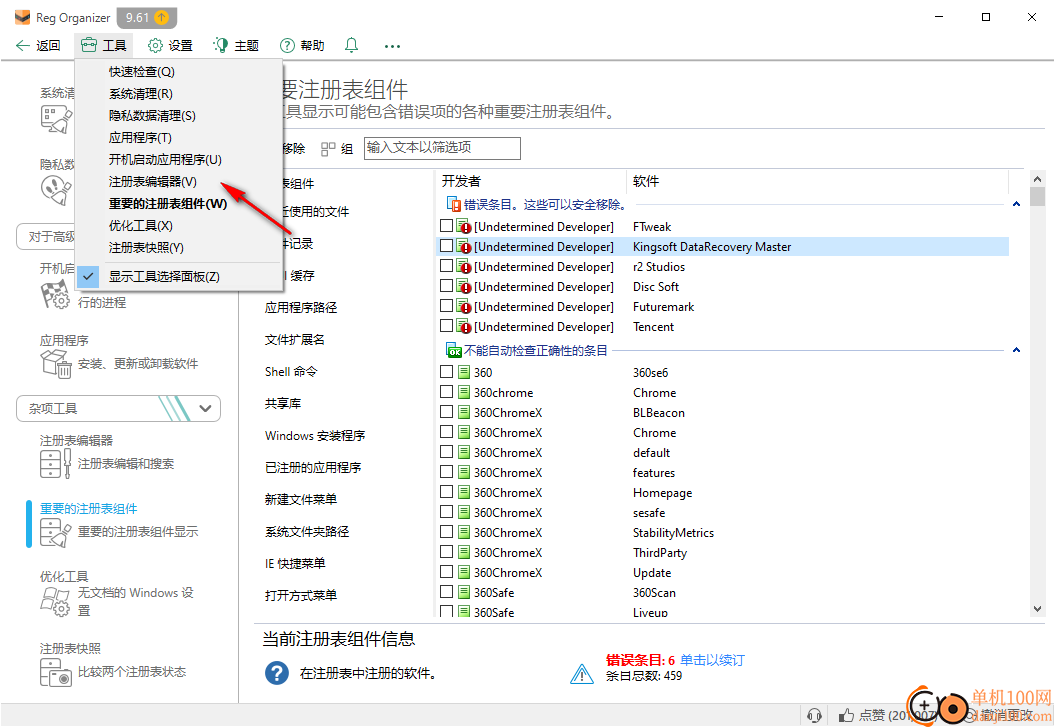Collapse the unverifiable entries group arrow
Screen dimensions: 1055x727
click(x=1016, y=350)
